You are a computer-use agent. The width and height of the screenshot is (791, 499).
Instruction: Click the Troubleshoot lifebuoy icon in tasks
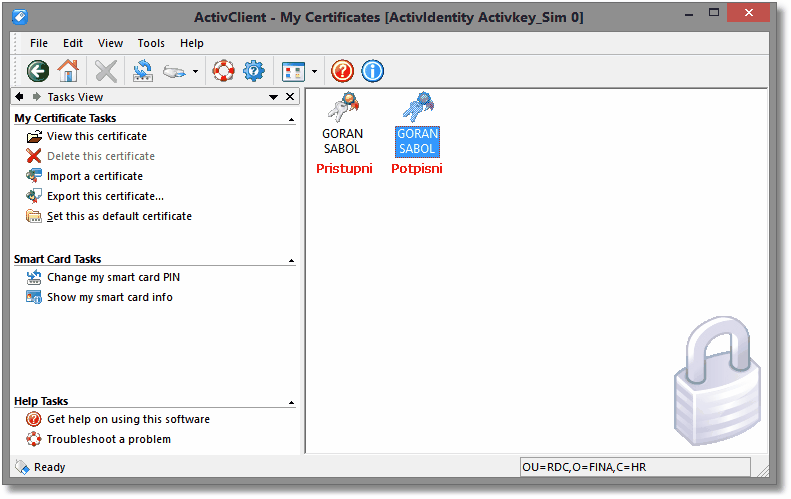click(34, 439)
